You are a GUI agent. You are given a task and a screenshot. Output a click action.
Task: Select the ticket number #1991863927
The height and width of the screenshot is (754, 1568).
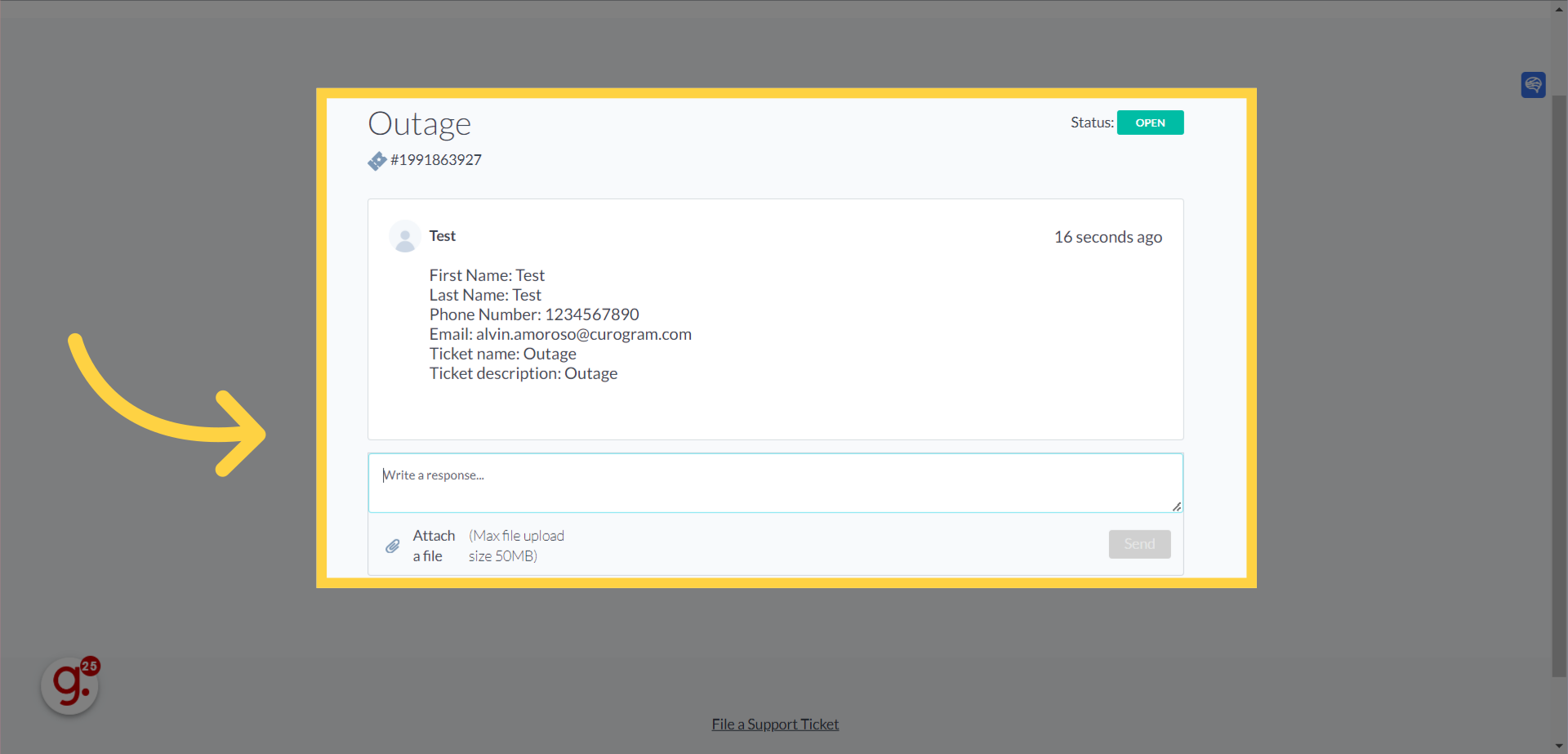coord(437,160)
